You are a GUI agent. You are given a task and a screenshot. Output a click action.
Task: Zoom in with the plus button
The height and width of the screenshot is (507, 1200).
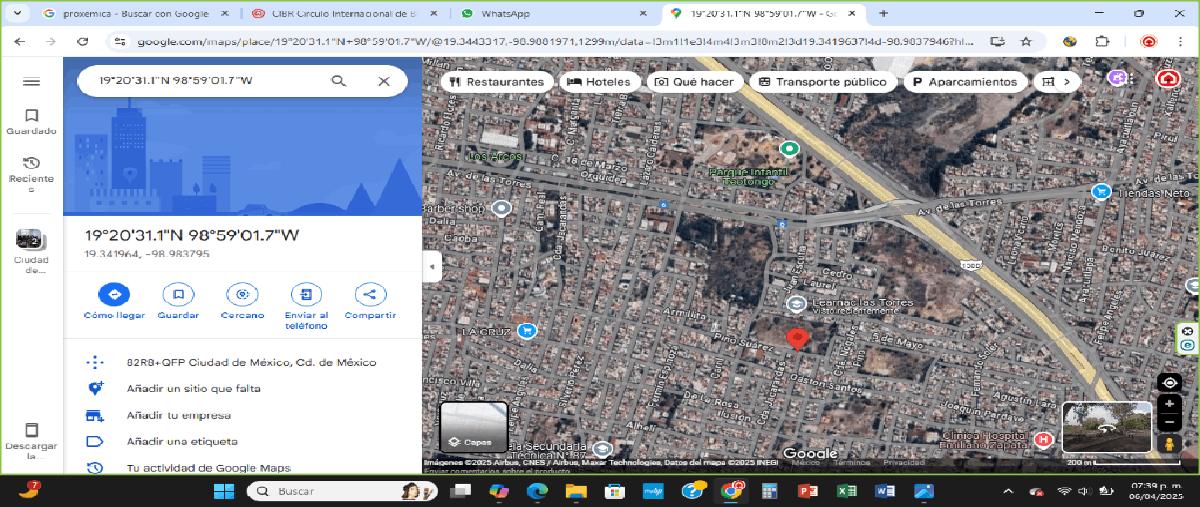click(x=1169, y=405)
